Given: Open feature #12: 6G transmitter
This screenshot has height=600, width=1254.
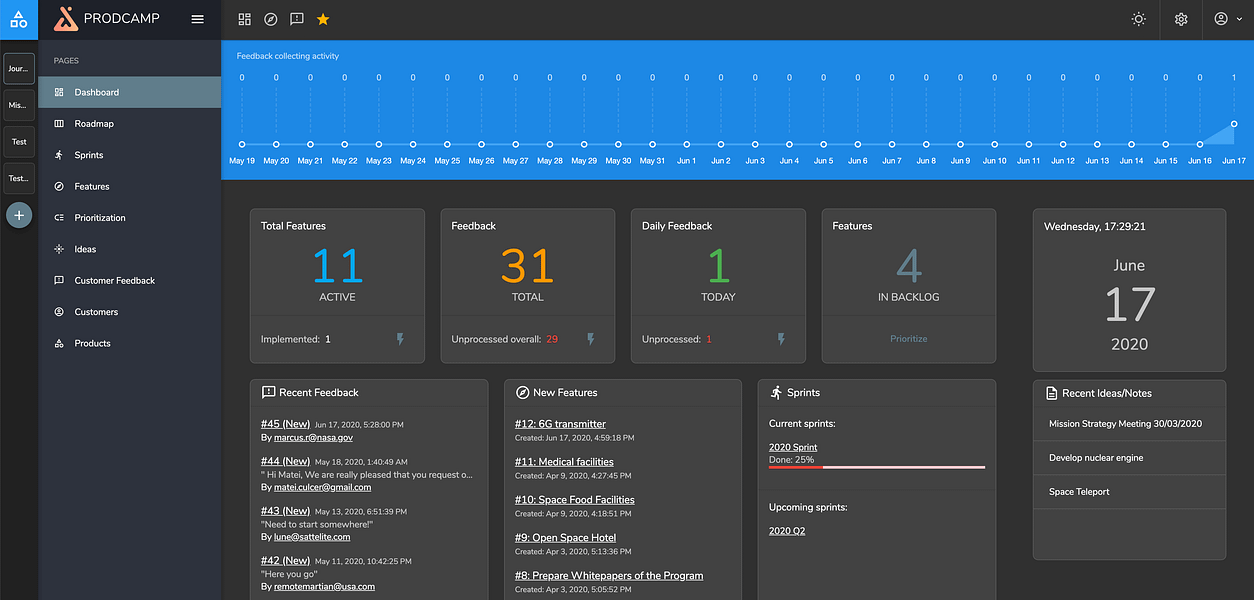Looking at the screenshot, I should [x=560, y=424].
